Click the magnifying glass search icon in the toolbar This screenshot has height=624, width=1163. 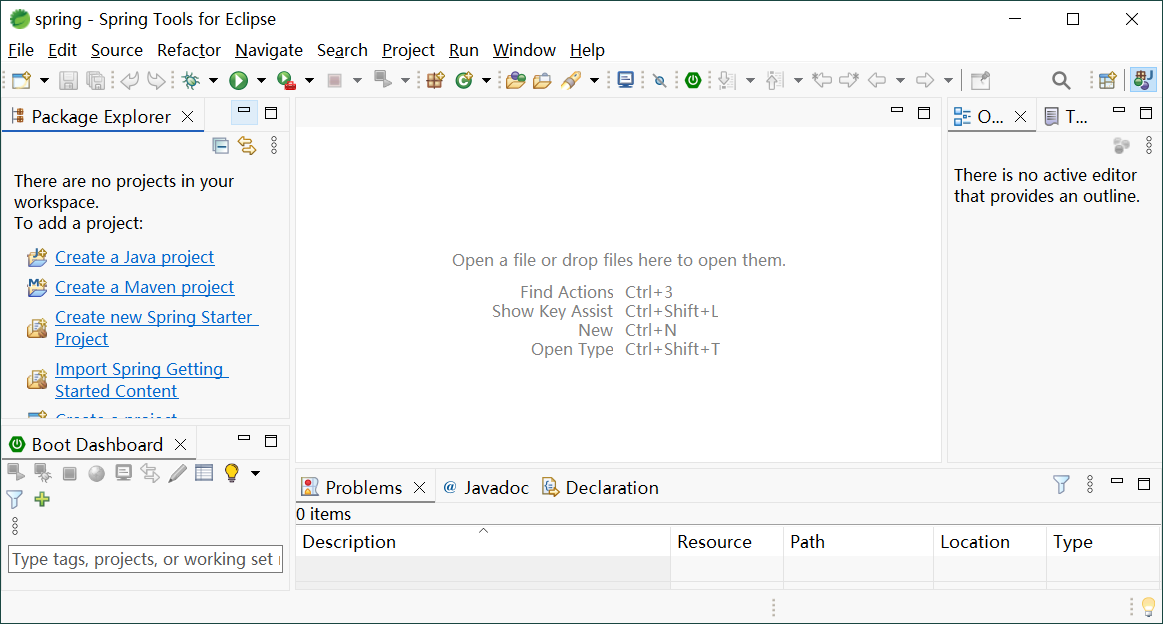[x=1061, y=80]
